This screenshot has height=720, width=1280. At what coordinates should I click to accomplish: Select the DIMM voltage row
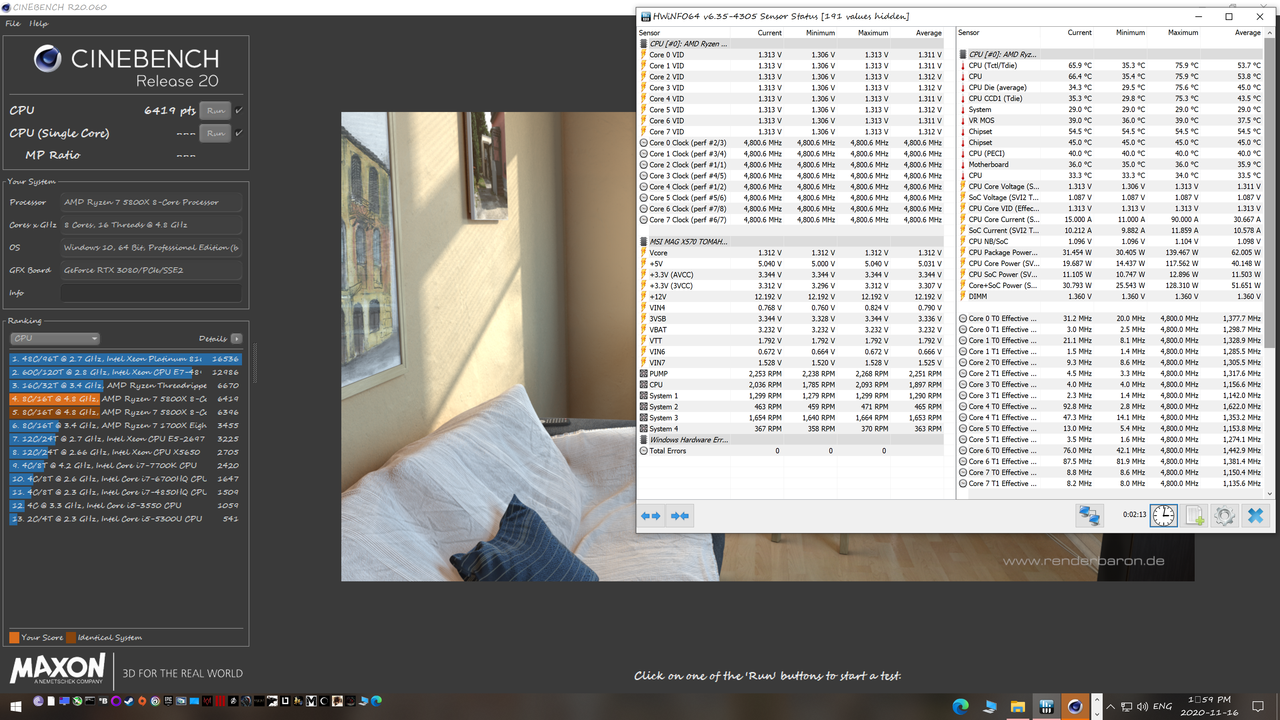tap(1111, 297)
